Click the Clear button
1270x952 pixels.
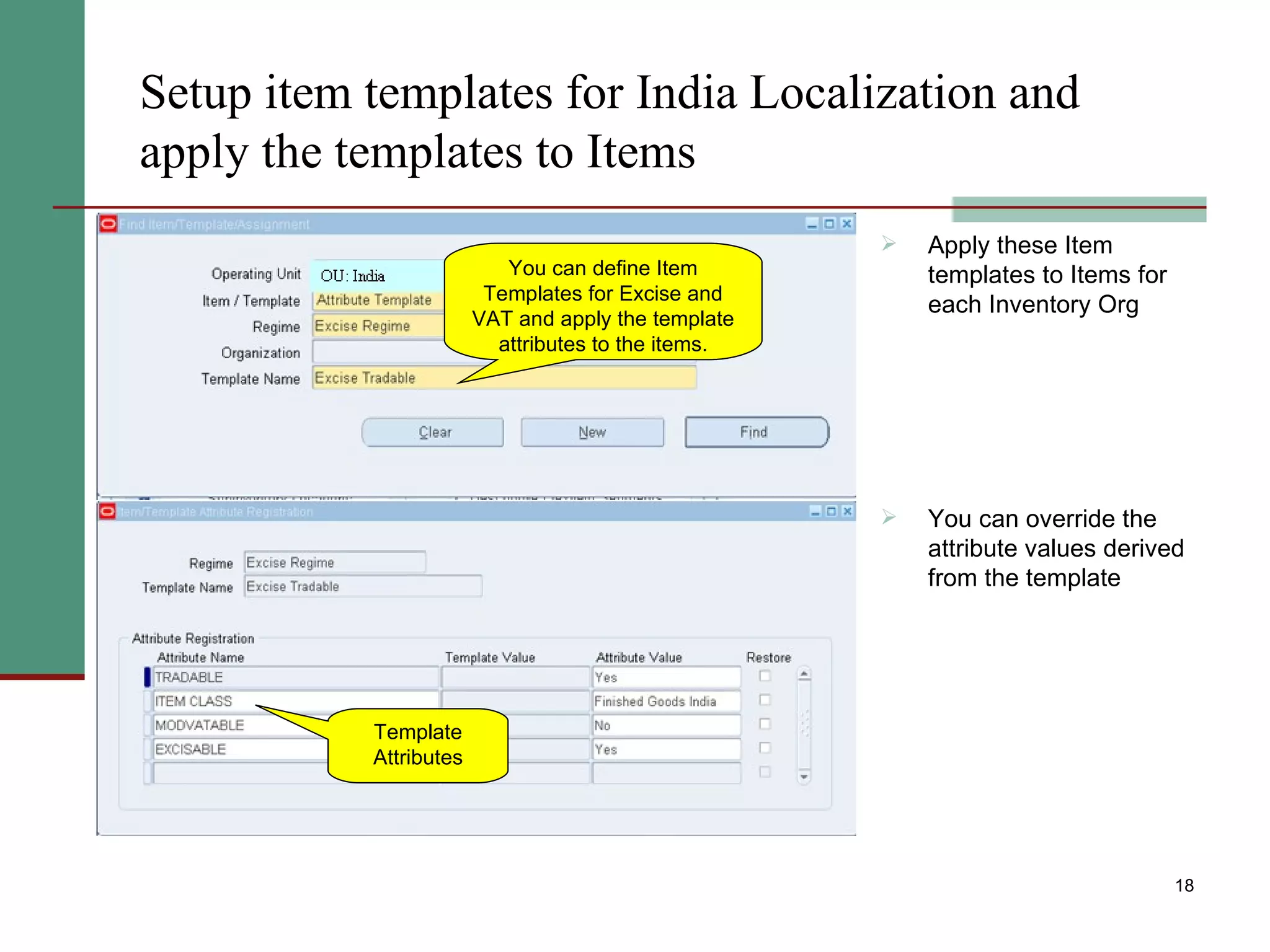433,432
